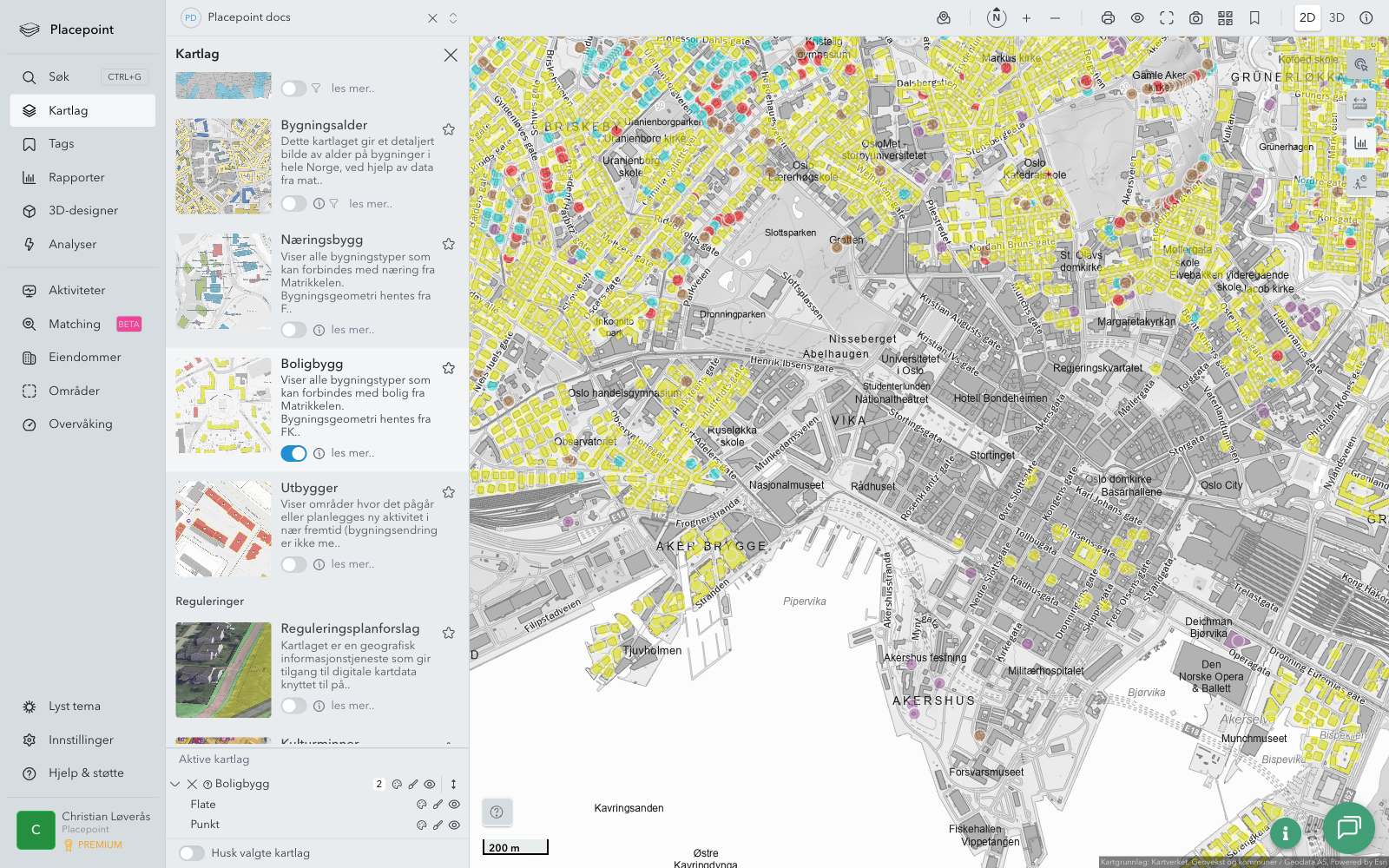Viewport: 1389px width, 868px height.
Task: Open the statistics chart tool on map
Action: [x=1359, y=143]
